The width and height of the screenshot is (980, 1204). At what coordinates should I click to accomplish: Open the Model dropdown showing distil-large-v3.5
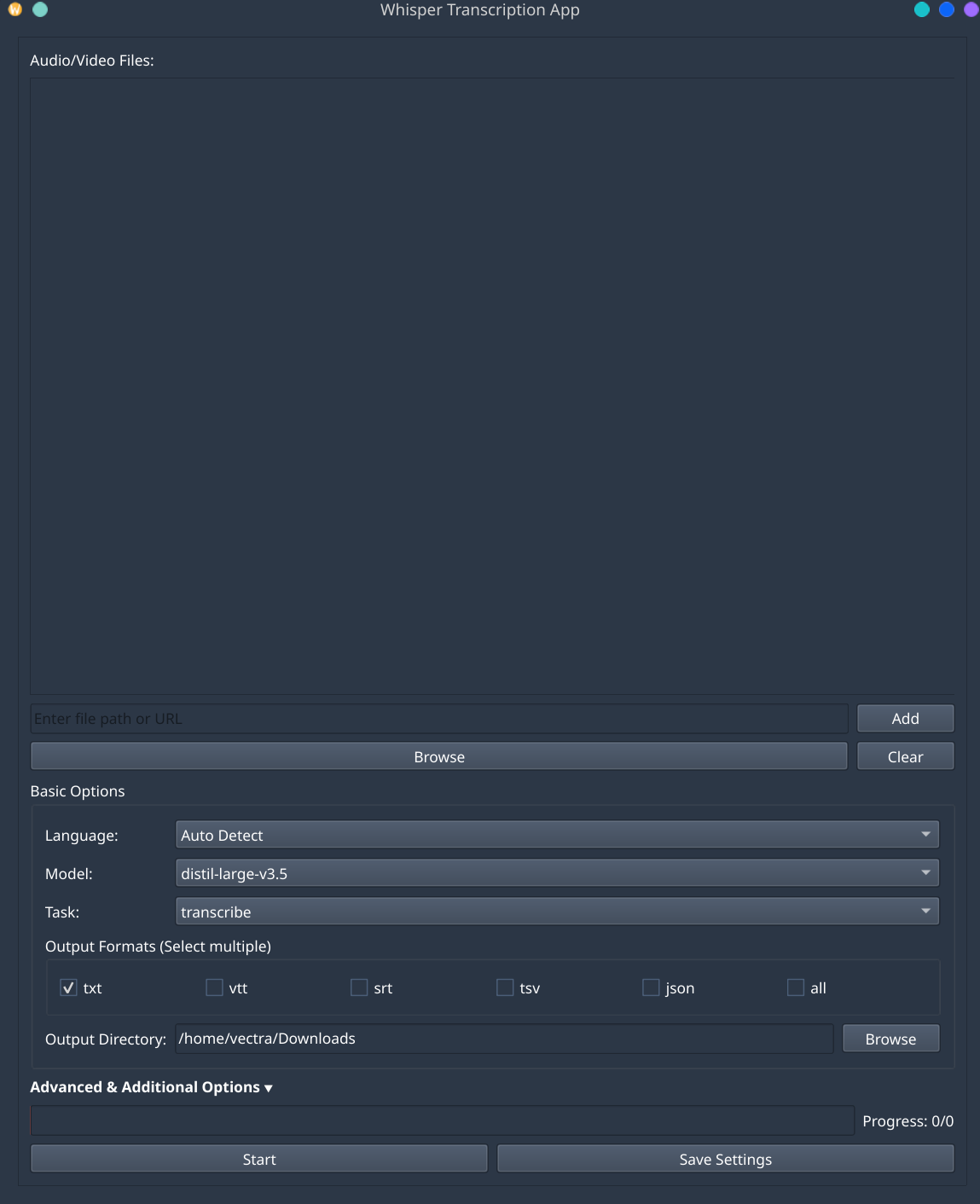point(557,873)
